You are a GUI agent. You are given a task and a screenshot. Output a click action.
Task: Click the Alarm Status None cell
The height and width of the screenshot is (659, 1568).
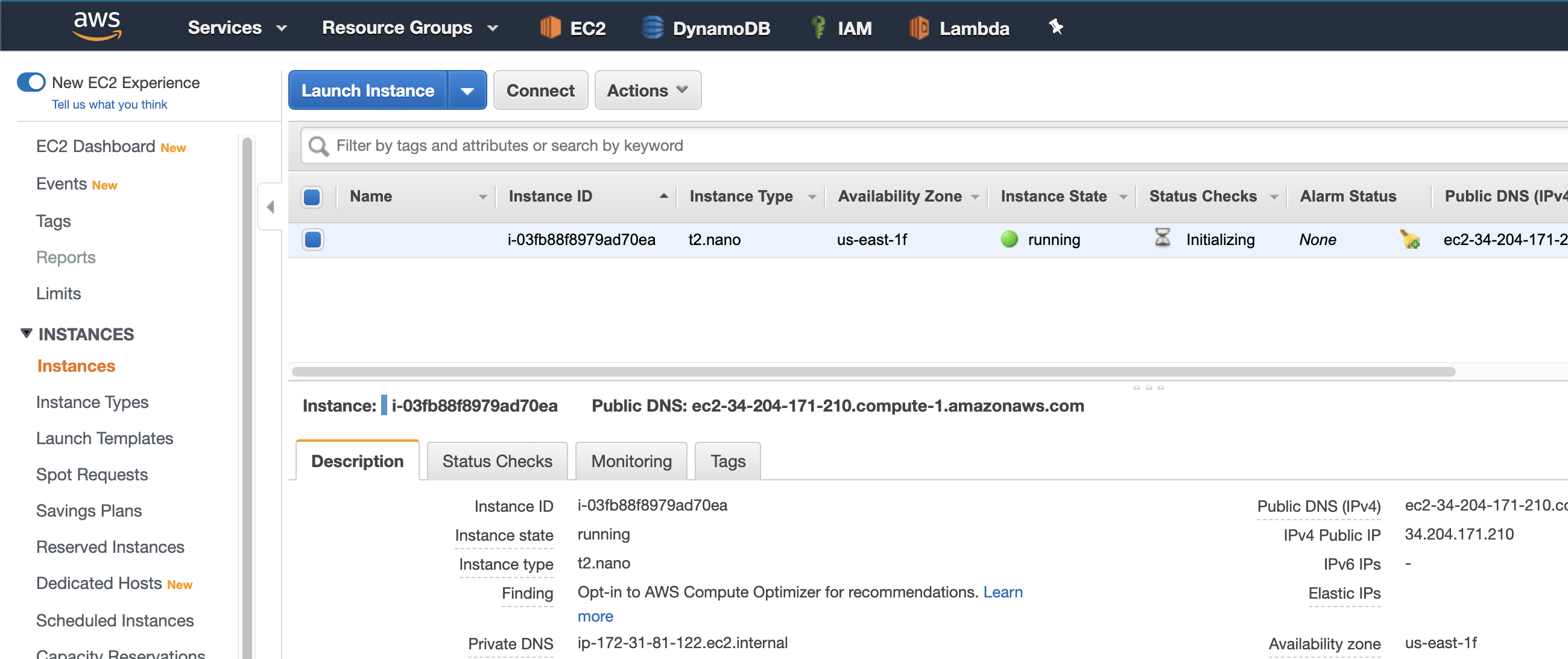tap(1317, 240)
